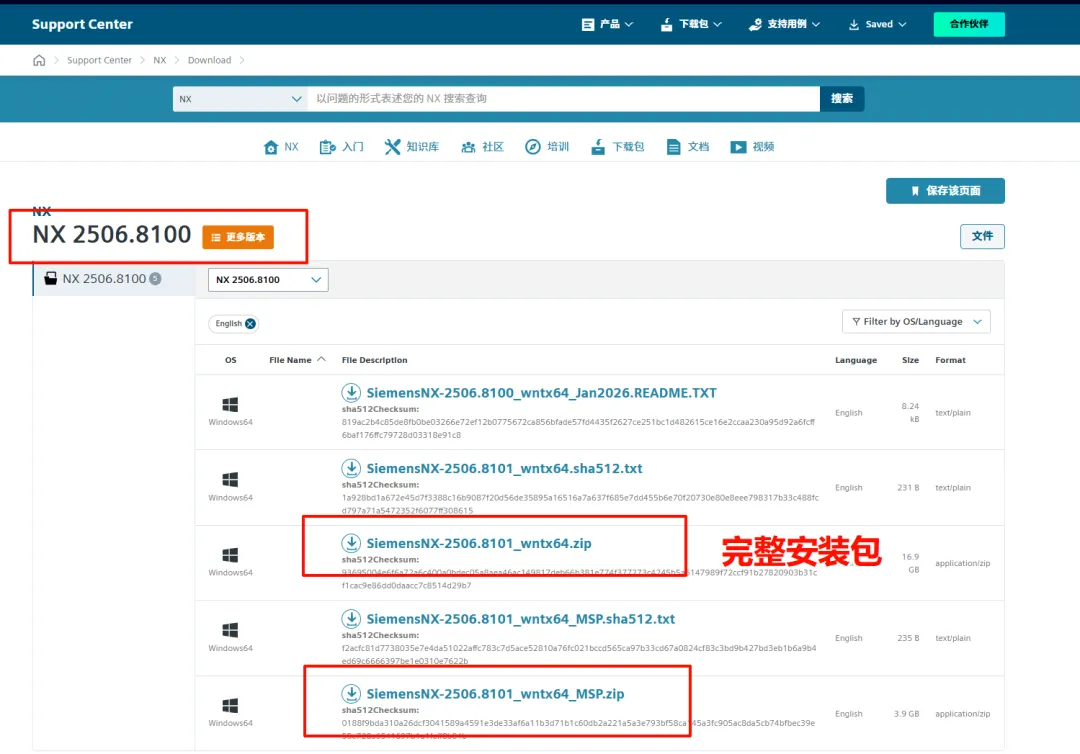Viewport: 1080px width, 754px height.
Task: Open the 社区 community tab
Action: click(x=482, y=147)
